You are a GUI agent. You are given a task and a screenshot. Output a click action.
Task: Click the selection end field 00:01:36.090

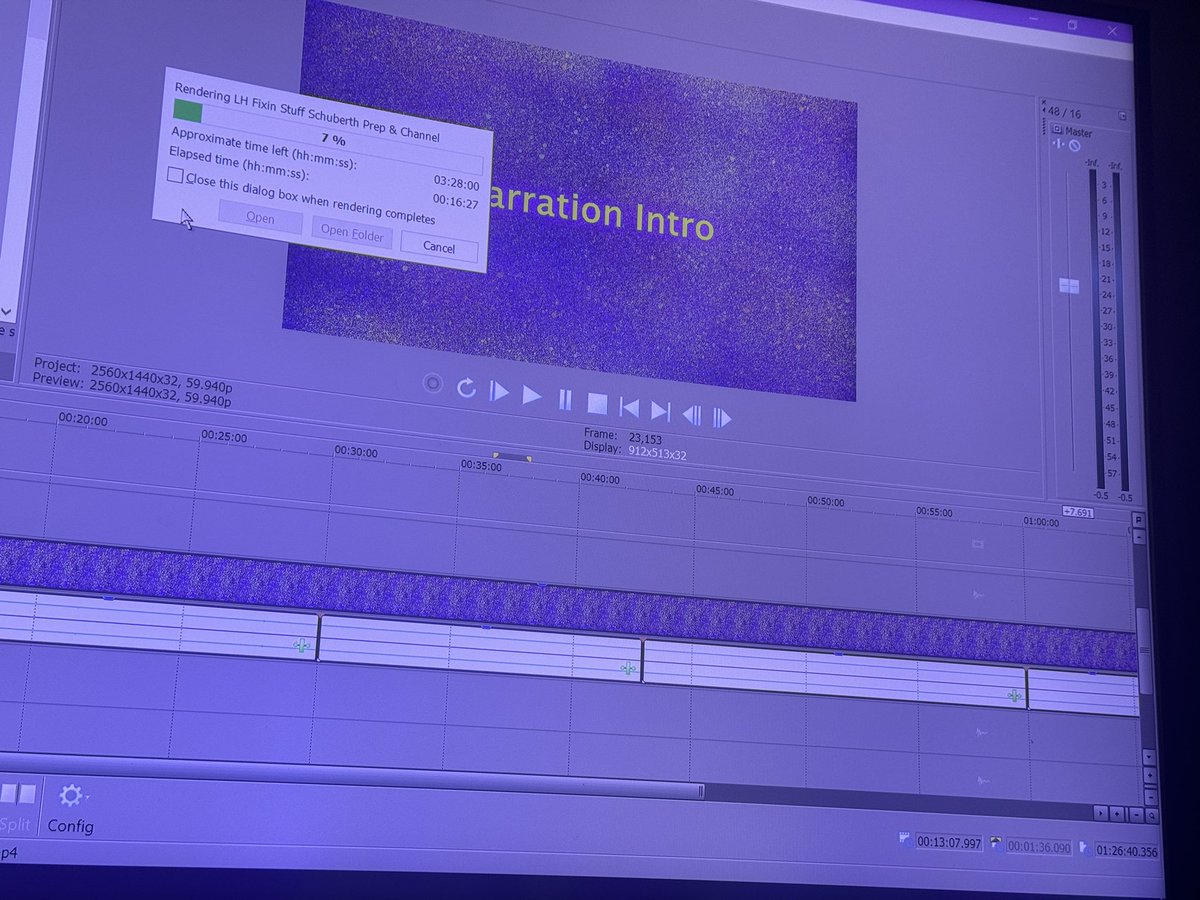click(x=1039, y=846)
